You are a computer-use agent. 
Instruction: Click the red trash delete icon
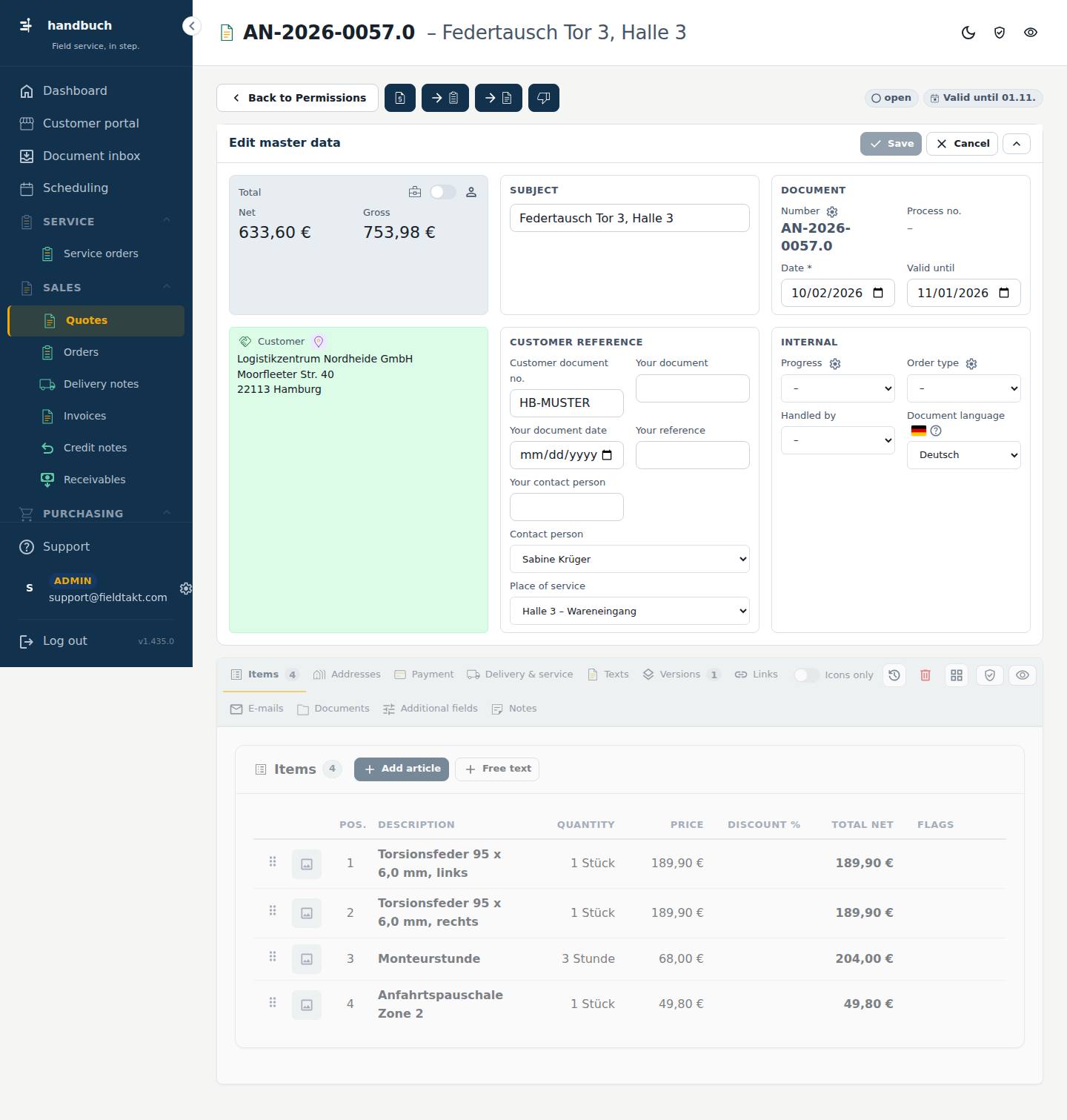tap(925, 675)
